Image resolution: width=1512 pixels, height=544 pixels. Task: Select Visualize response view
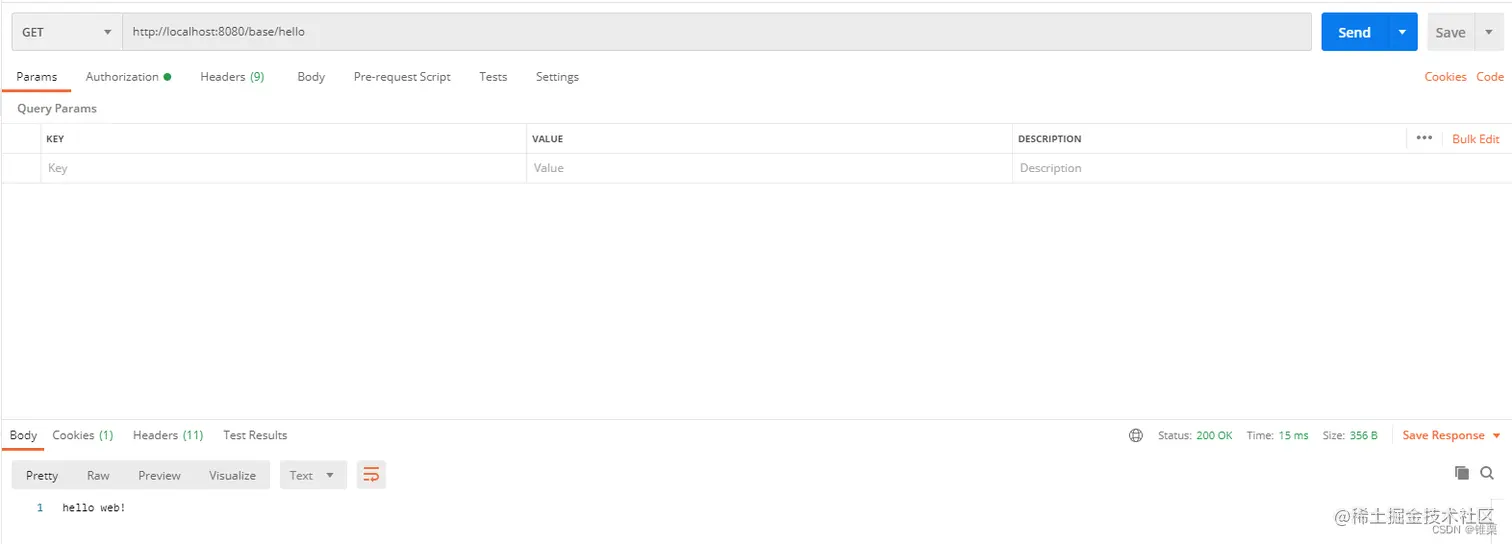(x=232, y=475)
